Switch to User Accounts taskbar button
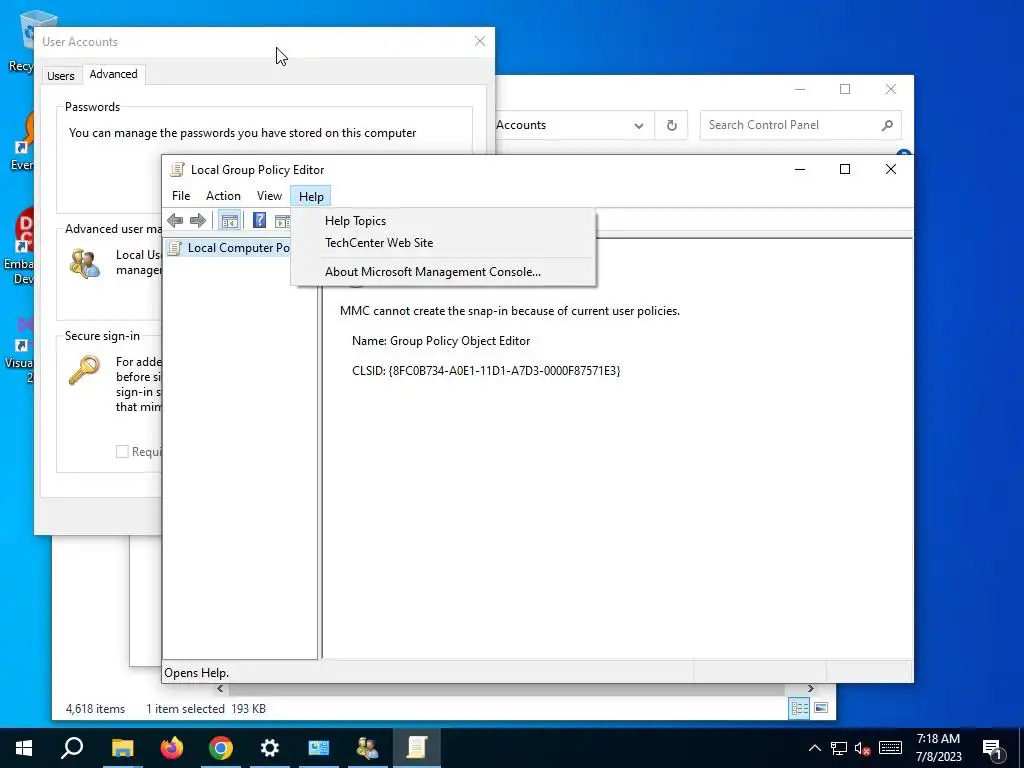This screenshot has height=768, width=1024. [x=368, y=748]
